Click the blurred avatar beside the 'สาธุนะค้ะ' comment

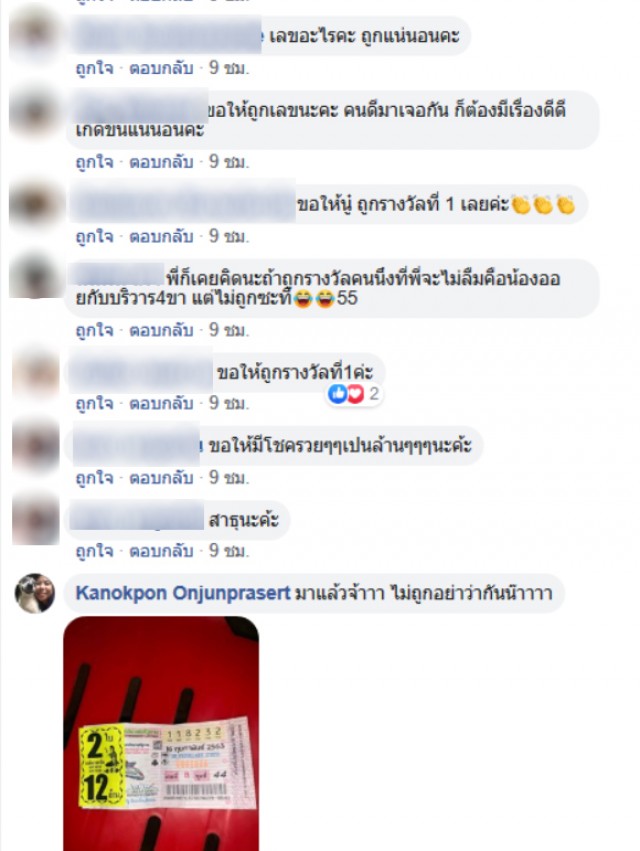(35, 518)
